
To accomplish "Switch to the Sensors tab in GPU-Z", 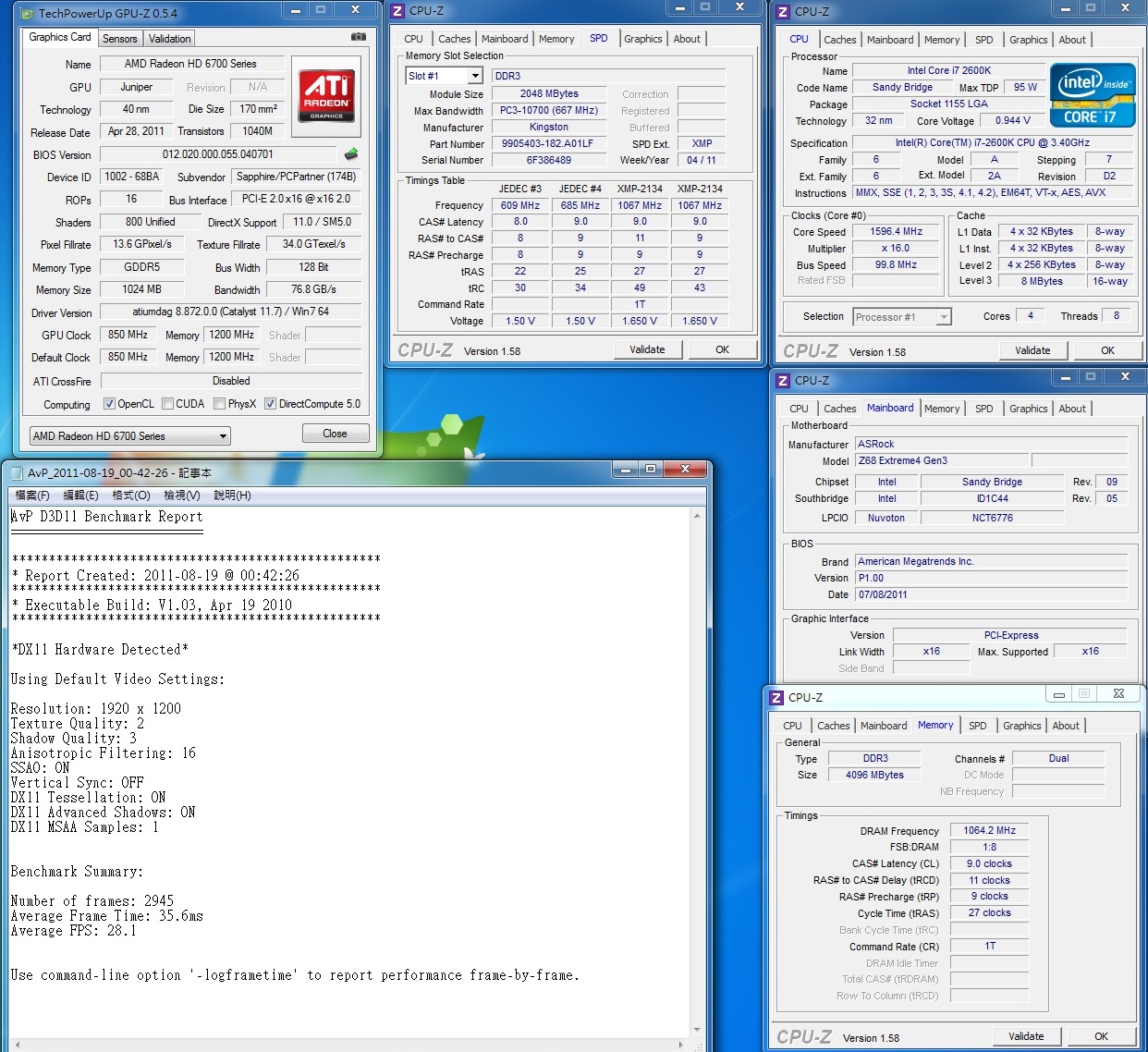I will click(120, 39).
